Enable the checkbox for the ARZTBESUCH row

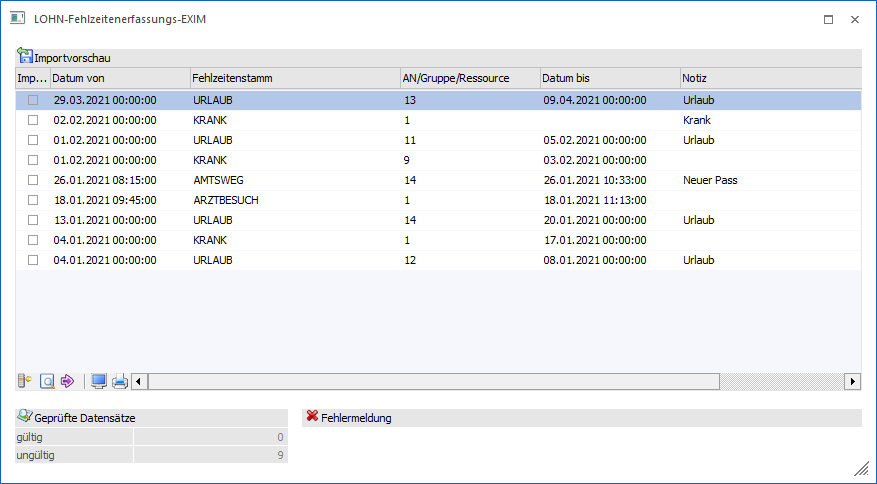33,200
